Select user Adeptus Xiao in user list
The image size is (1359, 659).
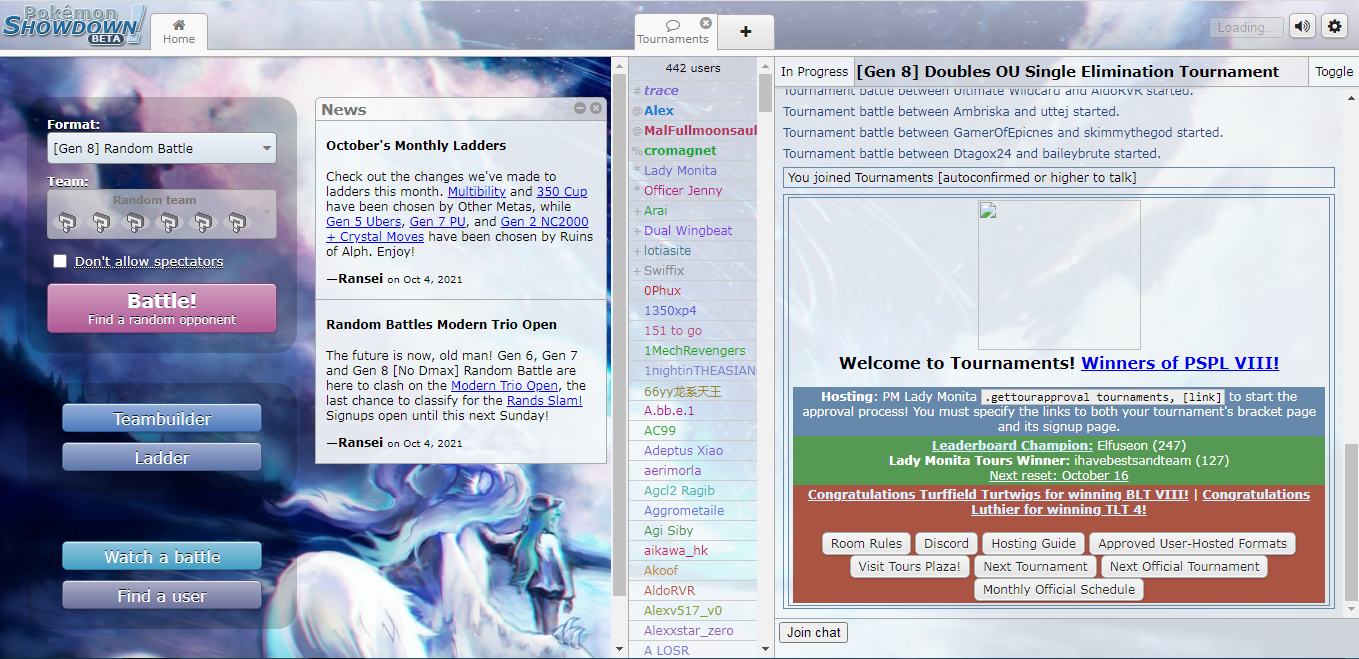click(x=693, y=450)
